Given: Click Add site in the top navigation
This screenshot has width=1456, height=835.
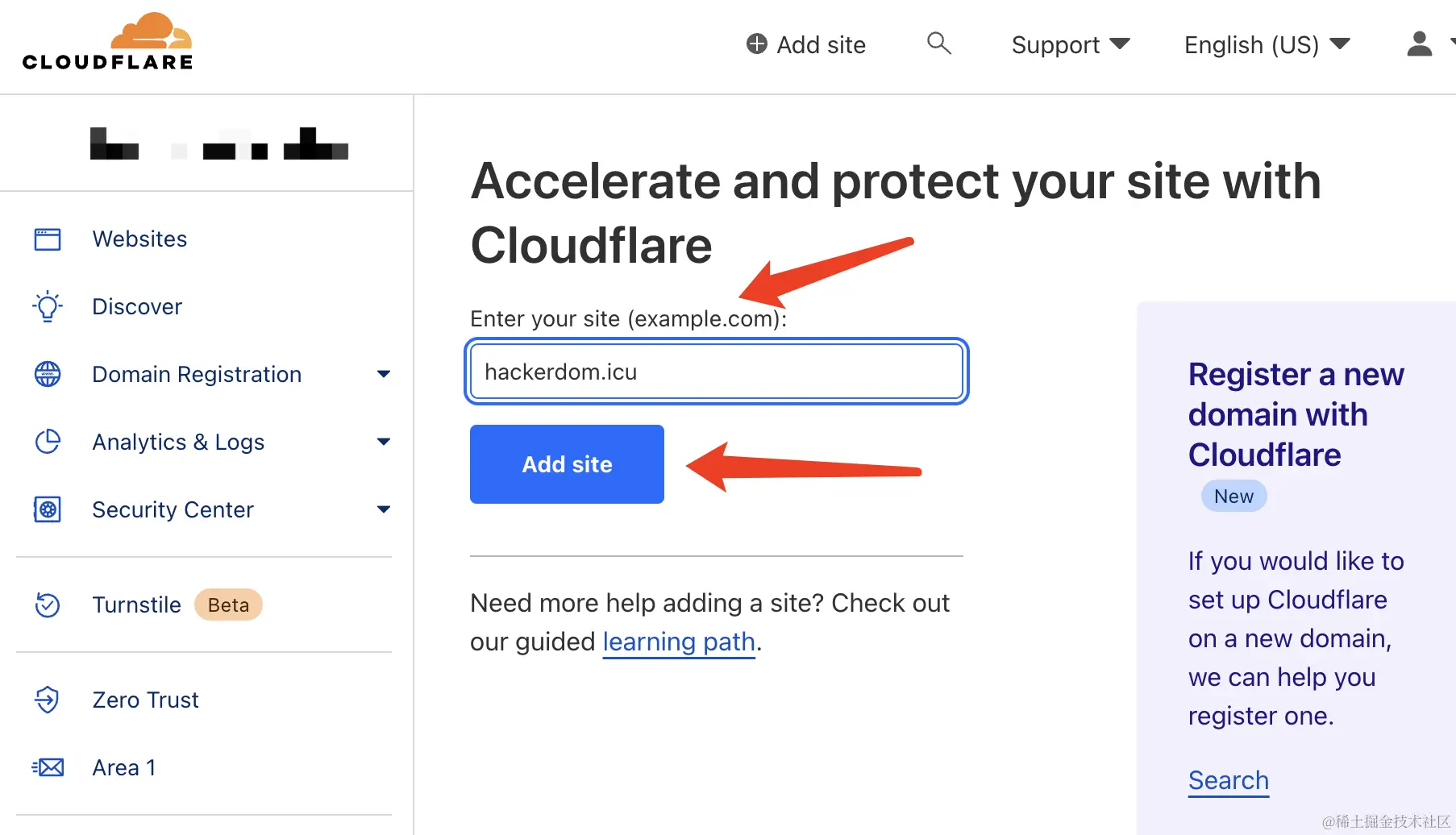Looking at the screenshot, I should pyautogui.click(x=806, y=45).
